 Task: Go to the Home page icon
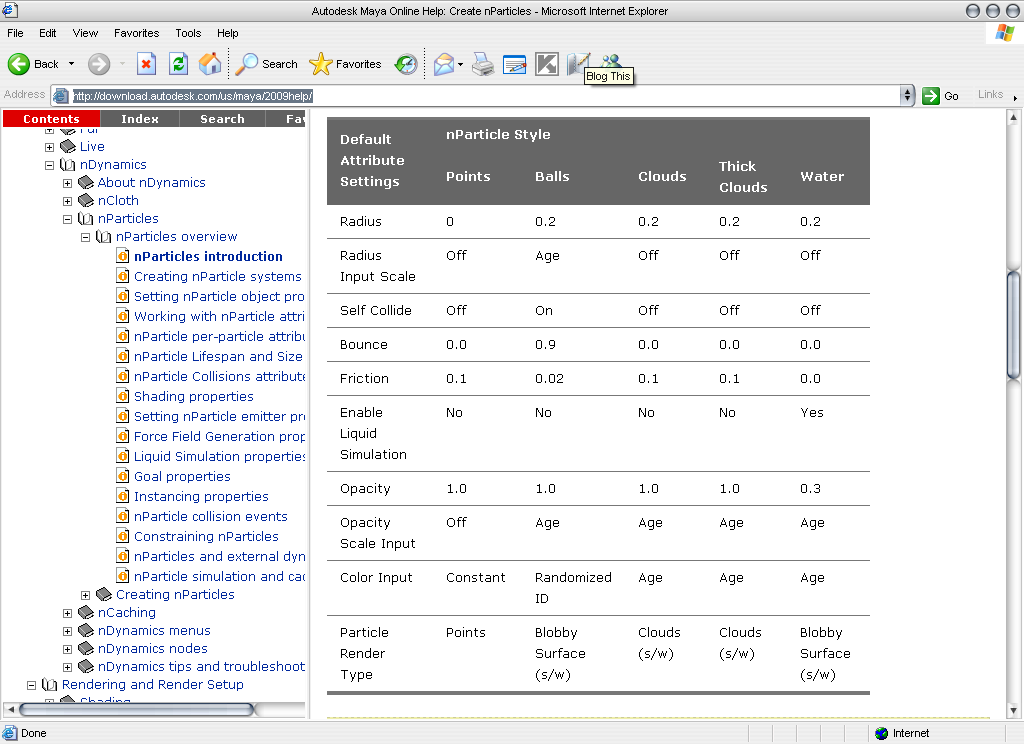pyautogui.click(x=210, y=64)
